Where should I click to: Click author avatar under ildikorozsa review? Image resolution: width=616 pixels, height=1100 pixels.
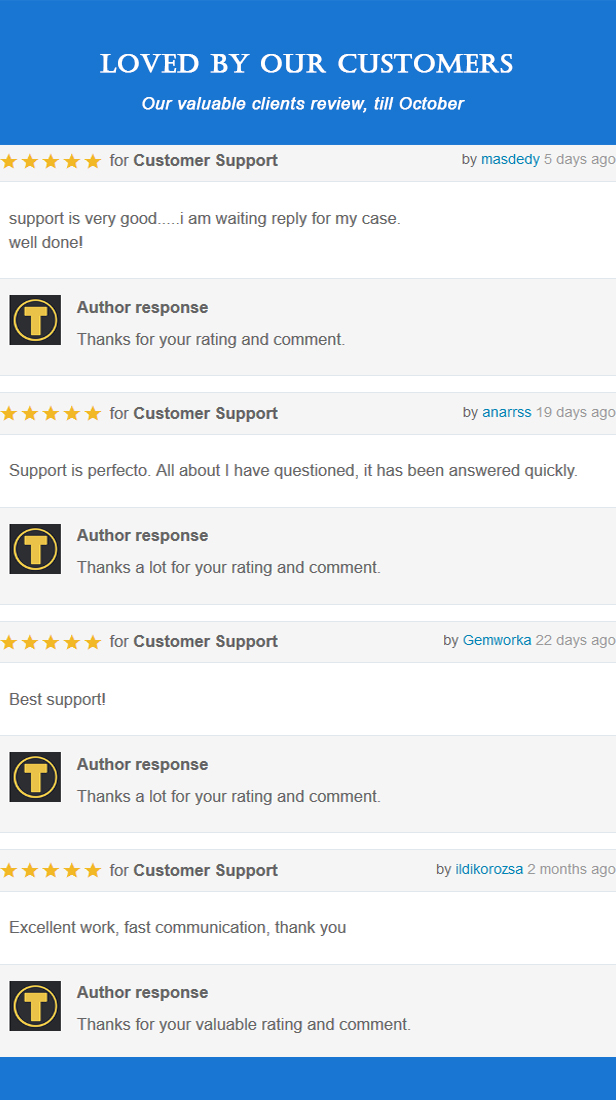35,1005
